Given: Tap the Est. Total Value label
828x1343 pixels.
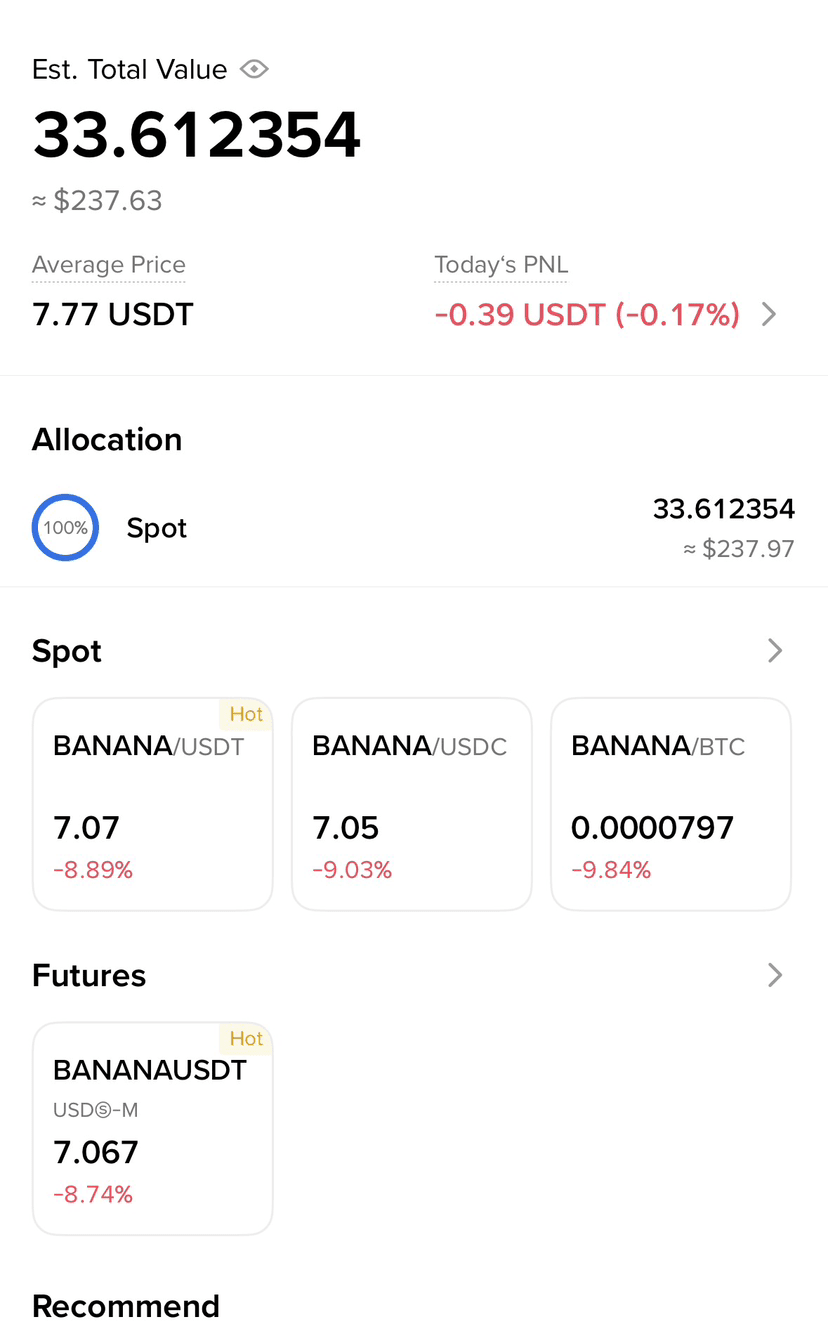Looking at the screenshot, I should coord(130,69).
